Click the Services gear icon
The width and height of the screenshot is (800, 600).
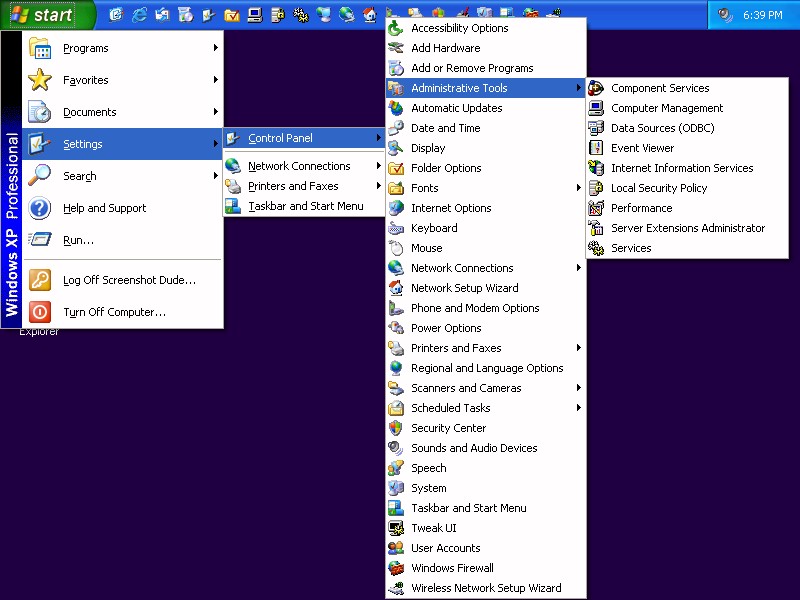click(x=596, y=248)
